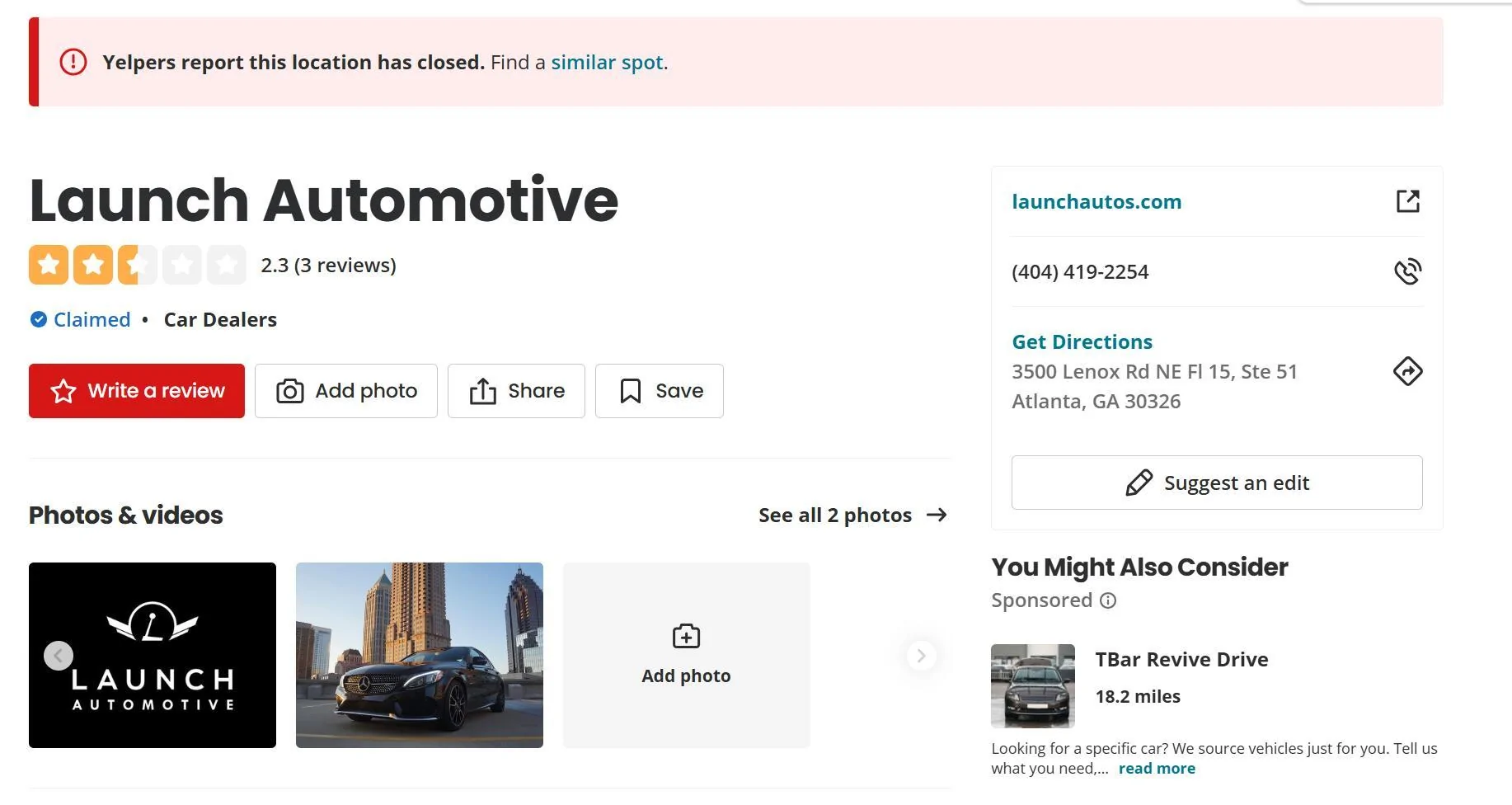Click the directions diamond icon
The image size is (1512, 805).
(1408, 371)
